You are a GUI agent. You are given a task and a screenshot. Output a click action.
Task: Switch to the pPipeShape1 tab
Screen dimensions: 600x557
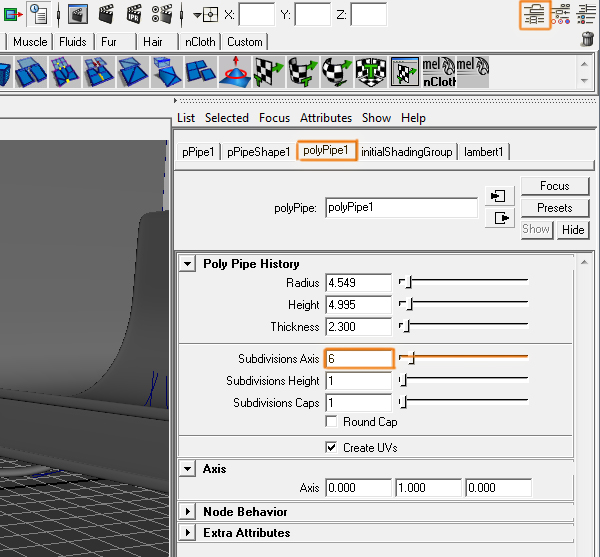[258, 152]
